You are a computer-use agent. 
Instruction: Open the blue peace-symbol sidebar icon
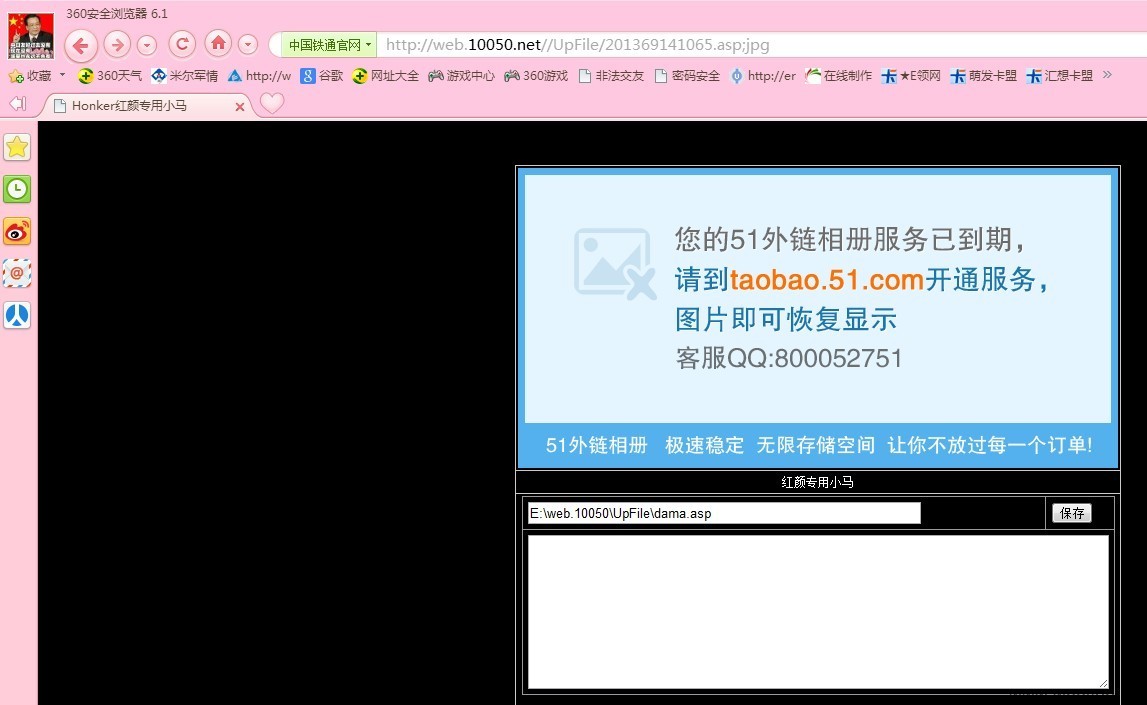tap(17, 316)
